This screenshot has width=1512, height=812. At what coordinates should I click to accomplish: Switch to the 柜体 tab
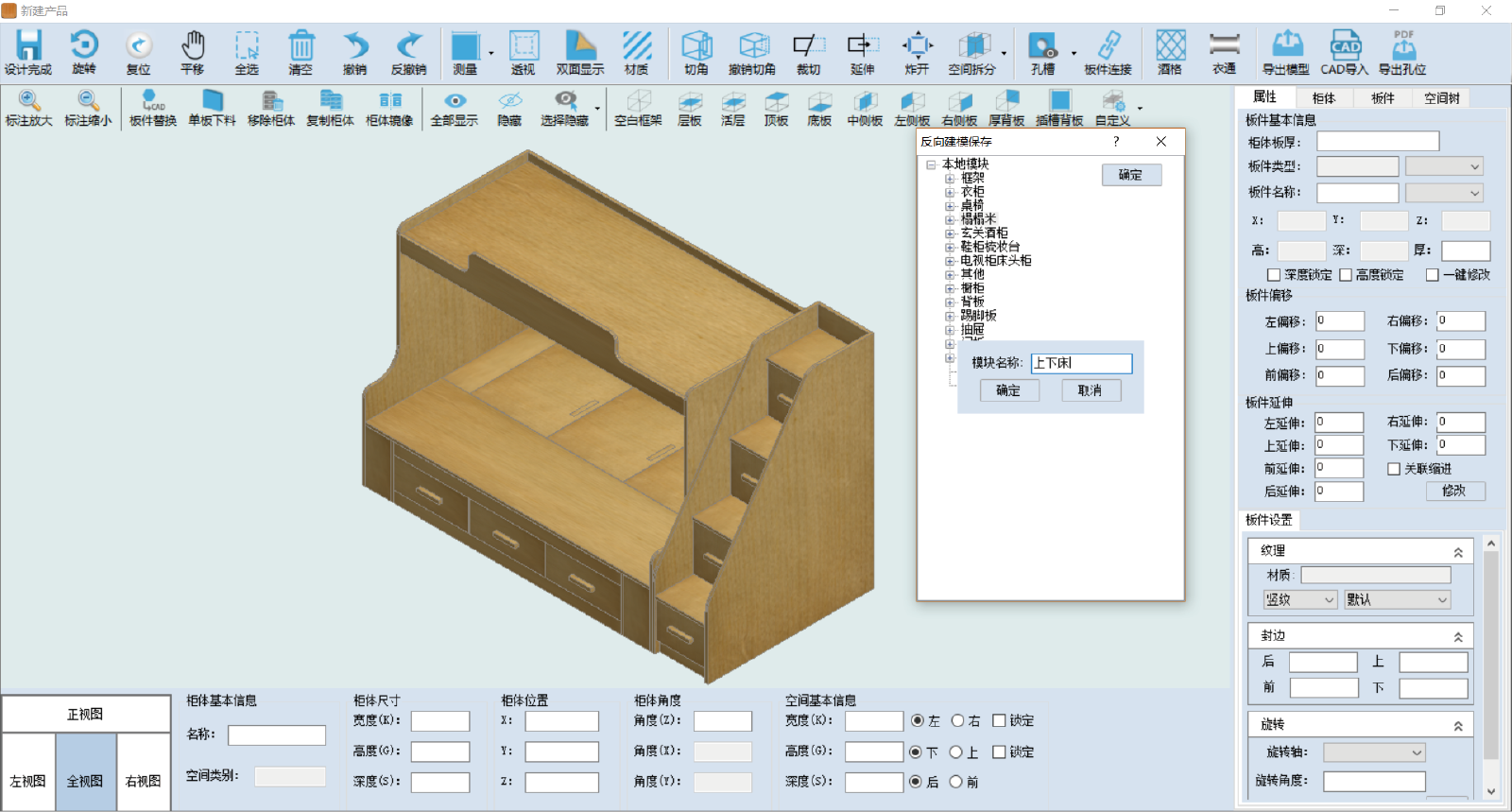[x=1323, y=98]
